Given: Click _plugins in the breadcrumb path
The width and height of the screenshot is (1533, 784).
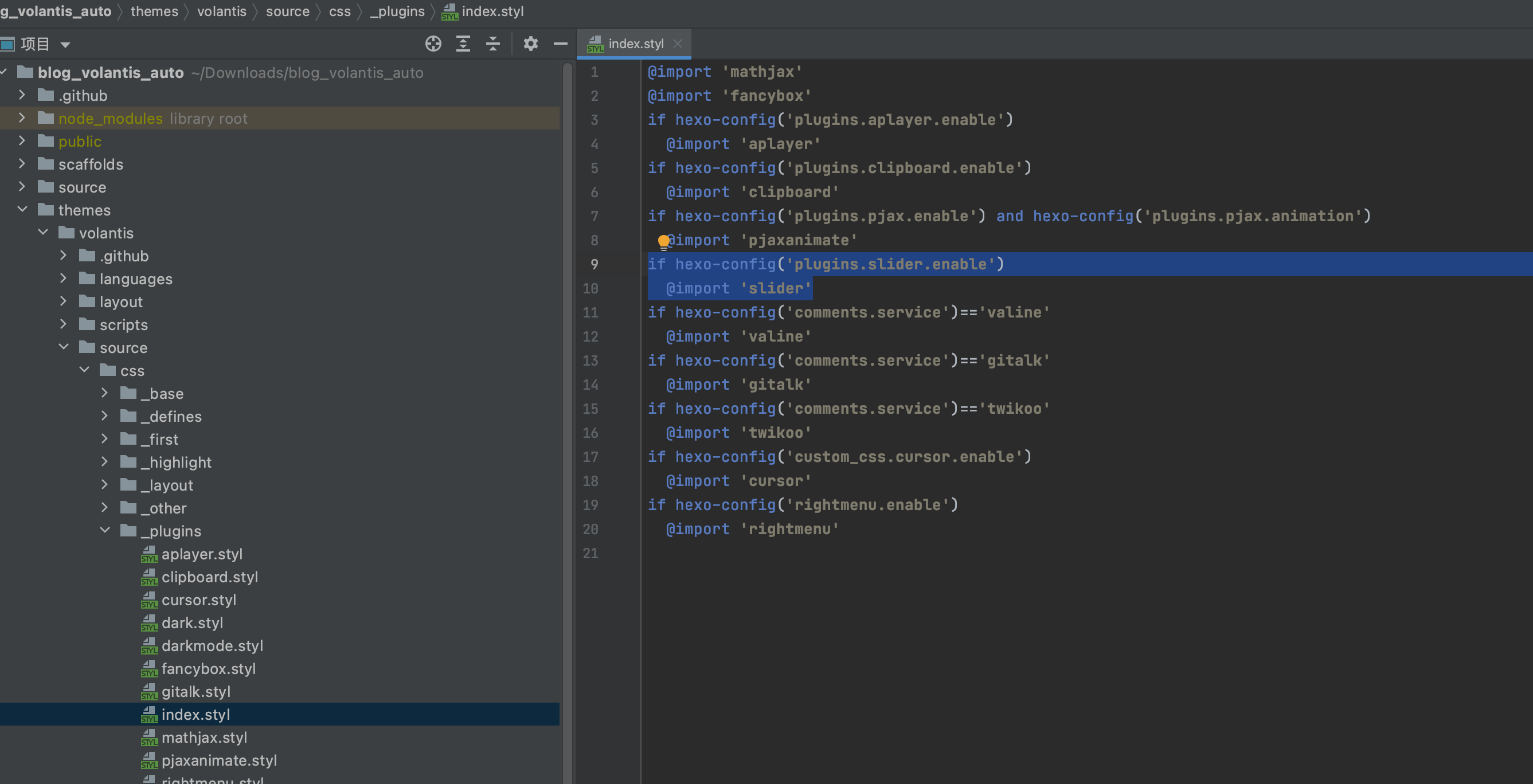Looking at the screenshot, I should 397,11.
